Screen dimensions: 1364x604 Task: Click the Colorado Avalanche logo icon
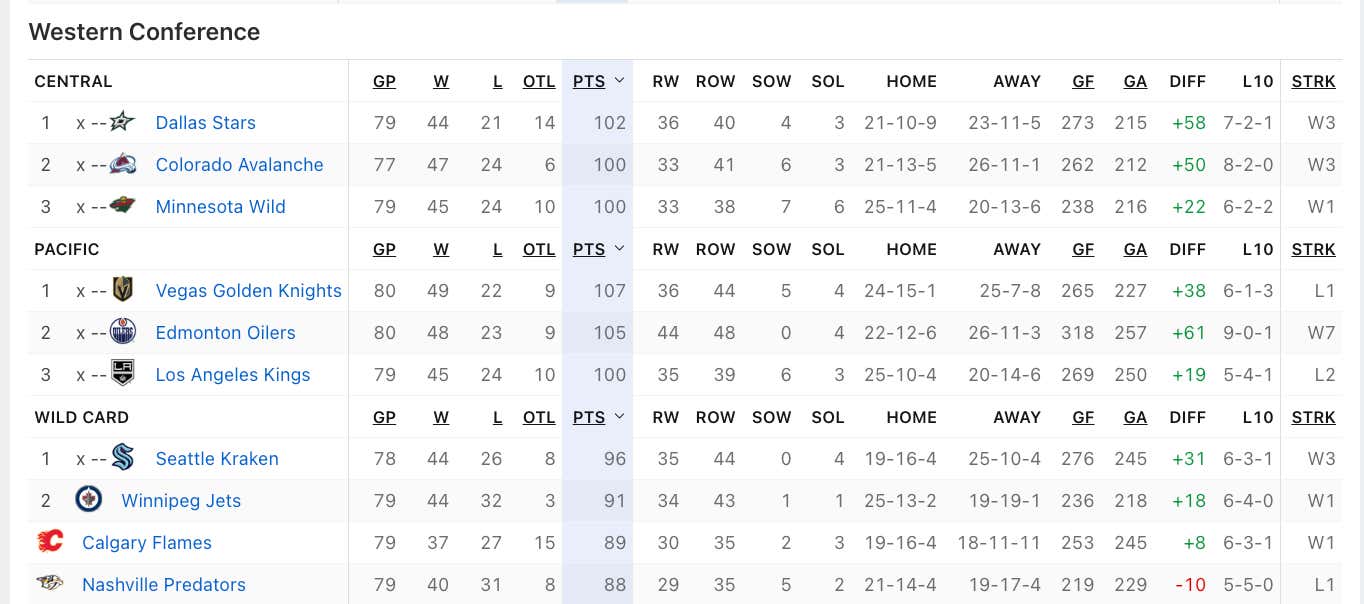tap(122, 164)
